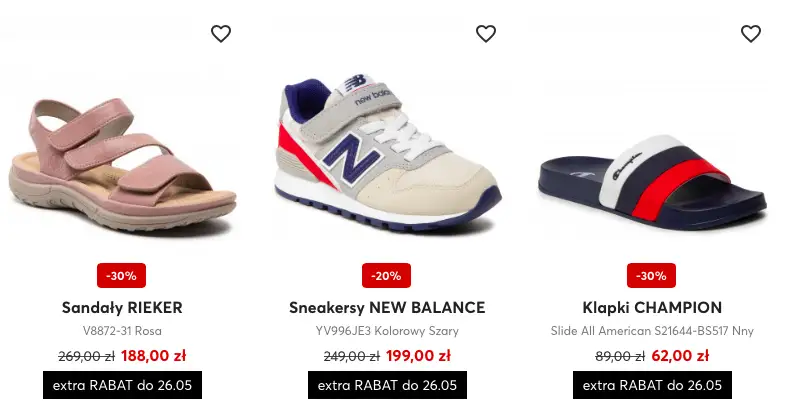Click extra RABAT button under Rieker
Screen dimensions: 796x408
click(122, 385)
